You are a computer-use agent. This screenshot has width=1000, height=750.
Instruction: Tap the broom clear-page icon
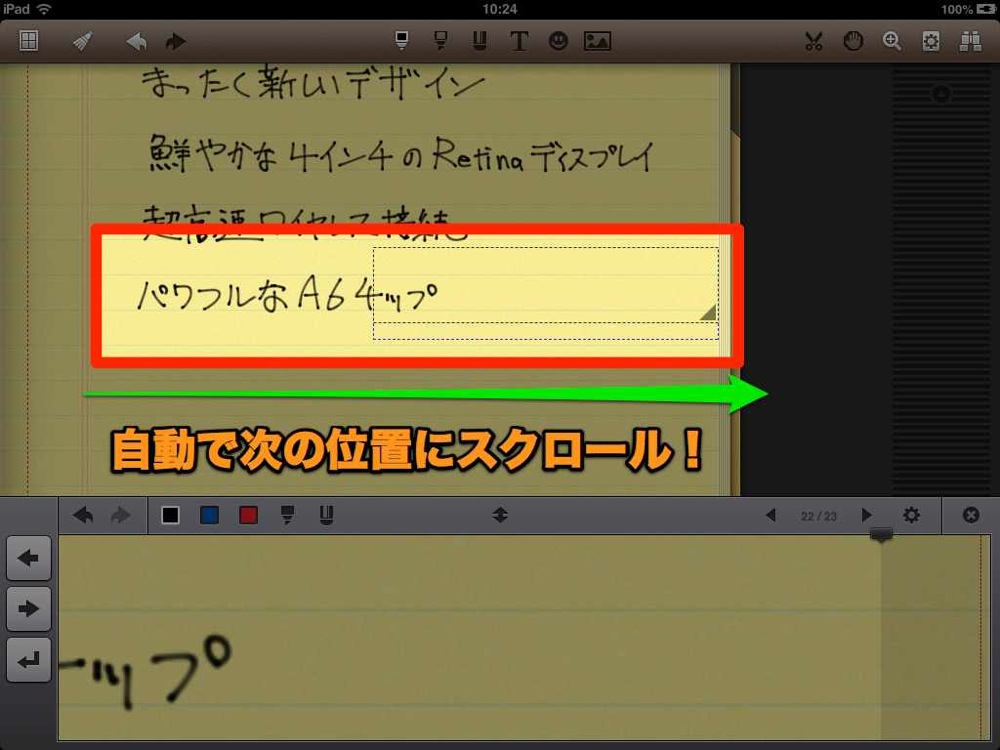tap(82, 41)
